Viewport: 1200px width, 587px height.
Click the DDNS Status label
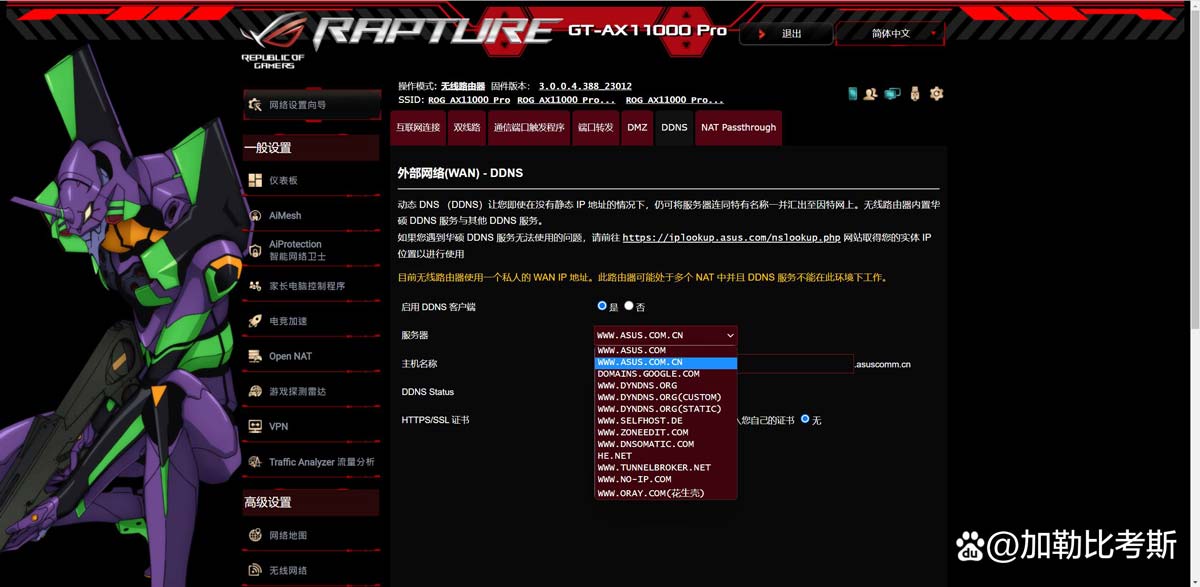(x=427, y=392)
